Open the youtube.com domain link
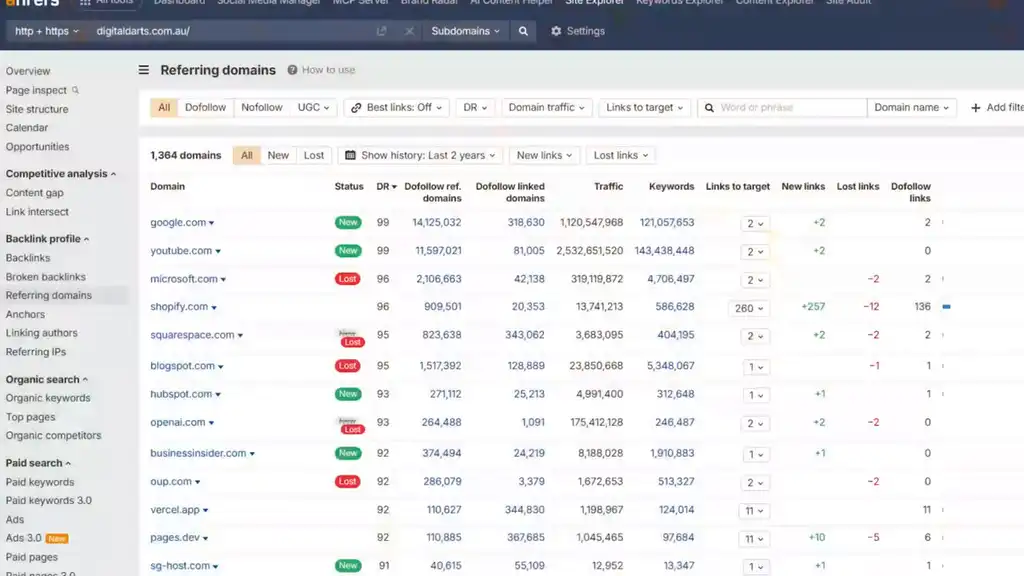 (x=181, y=251)
